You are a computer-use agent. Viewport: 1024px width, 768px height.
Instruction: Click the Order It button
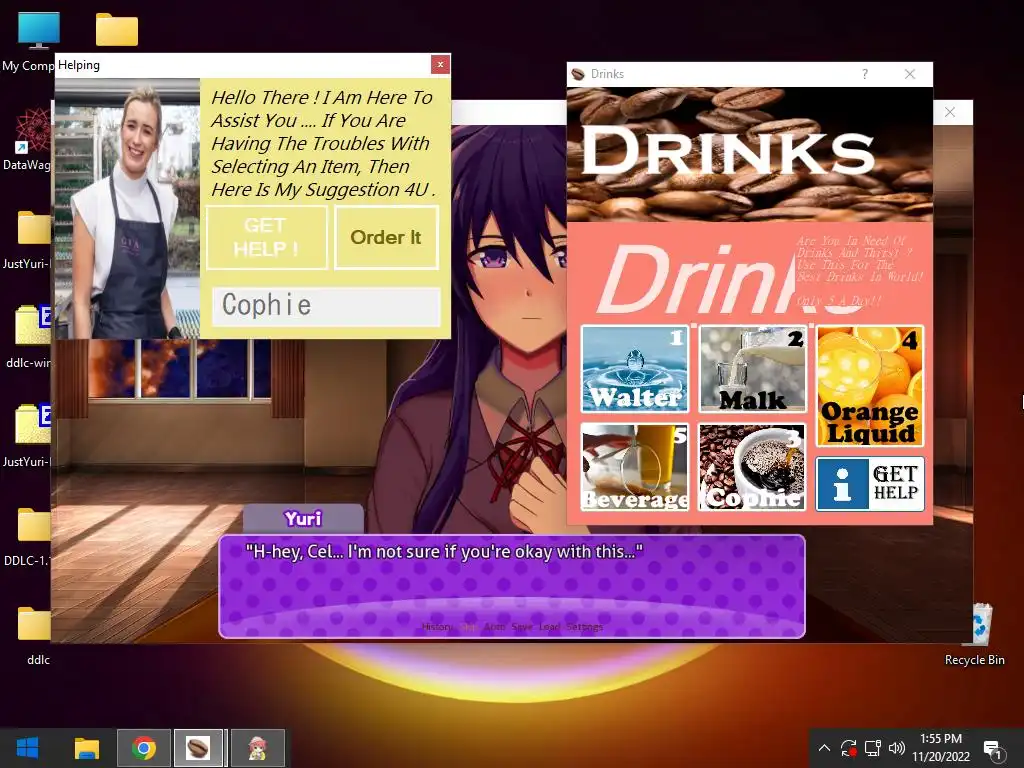coord(386,237)
